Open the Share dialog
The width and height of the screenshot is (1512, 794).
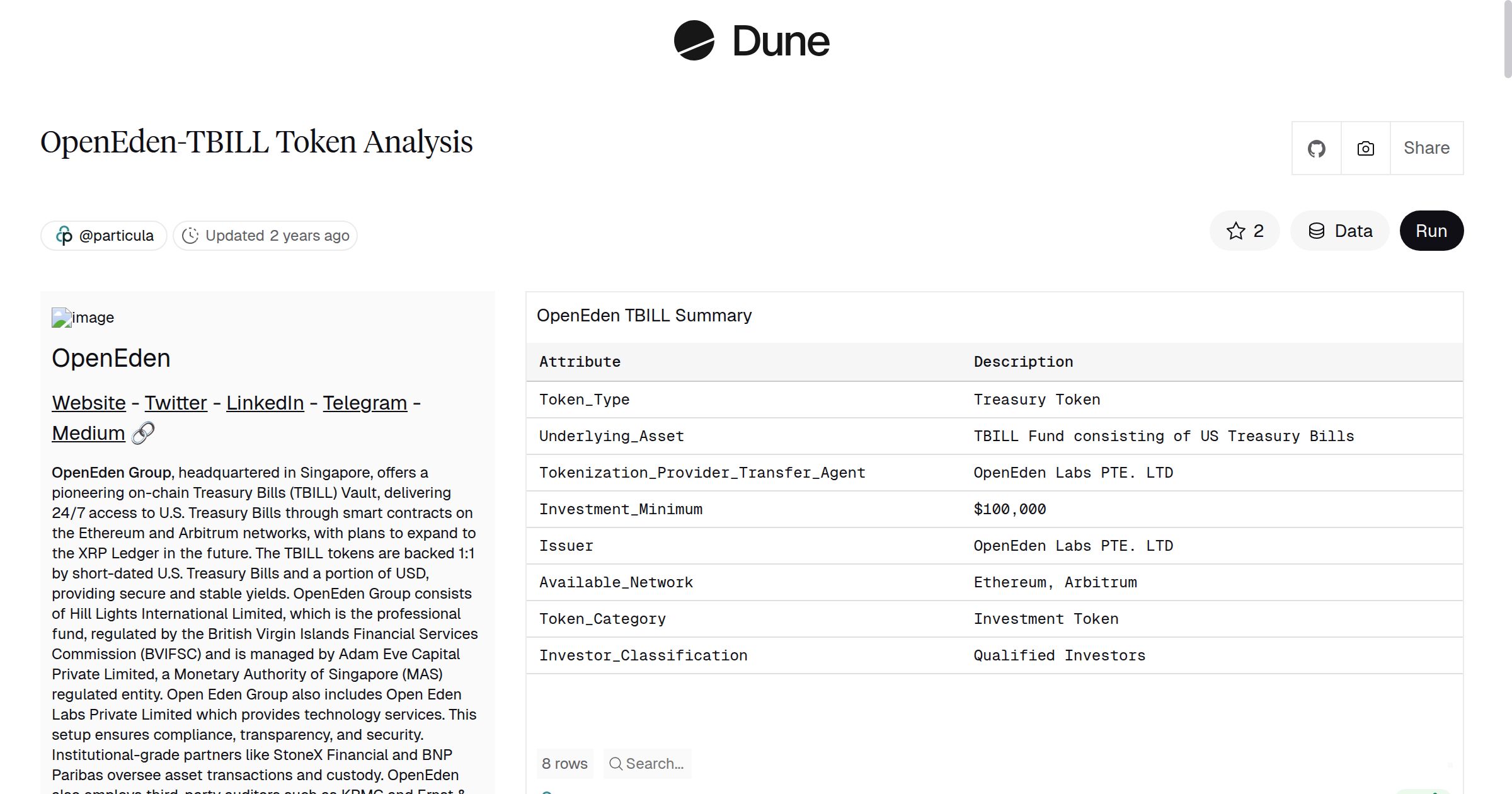pos(1426,147)
